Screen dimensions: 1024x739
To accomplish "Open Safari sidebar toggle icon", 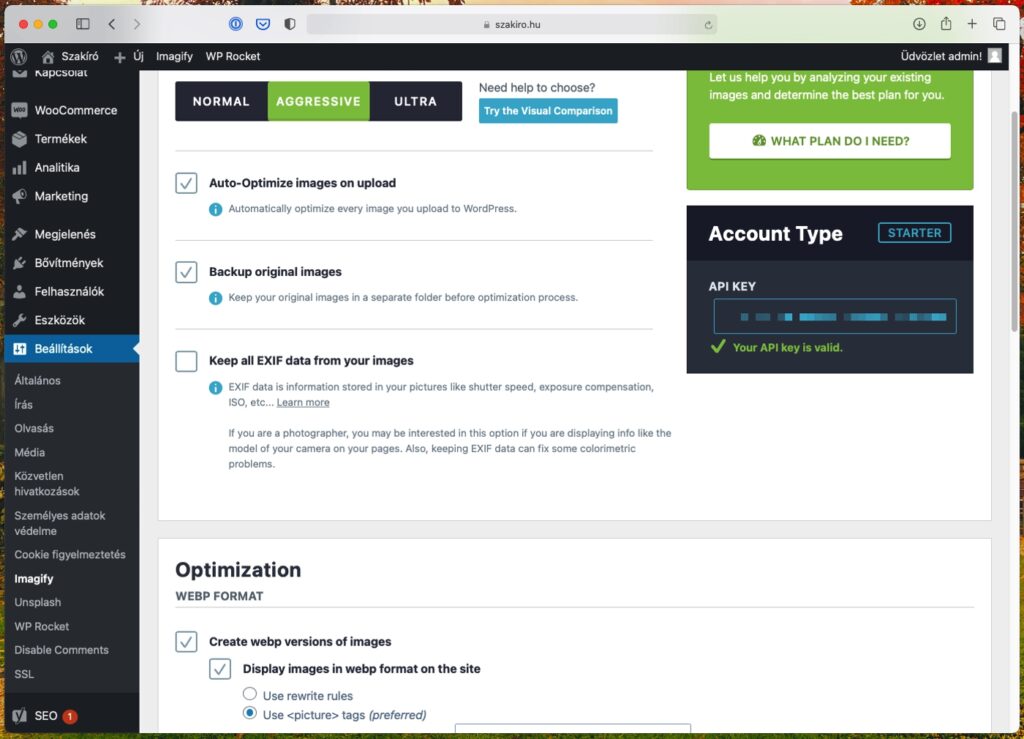I will [83, 24].
